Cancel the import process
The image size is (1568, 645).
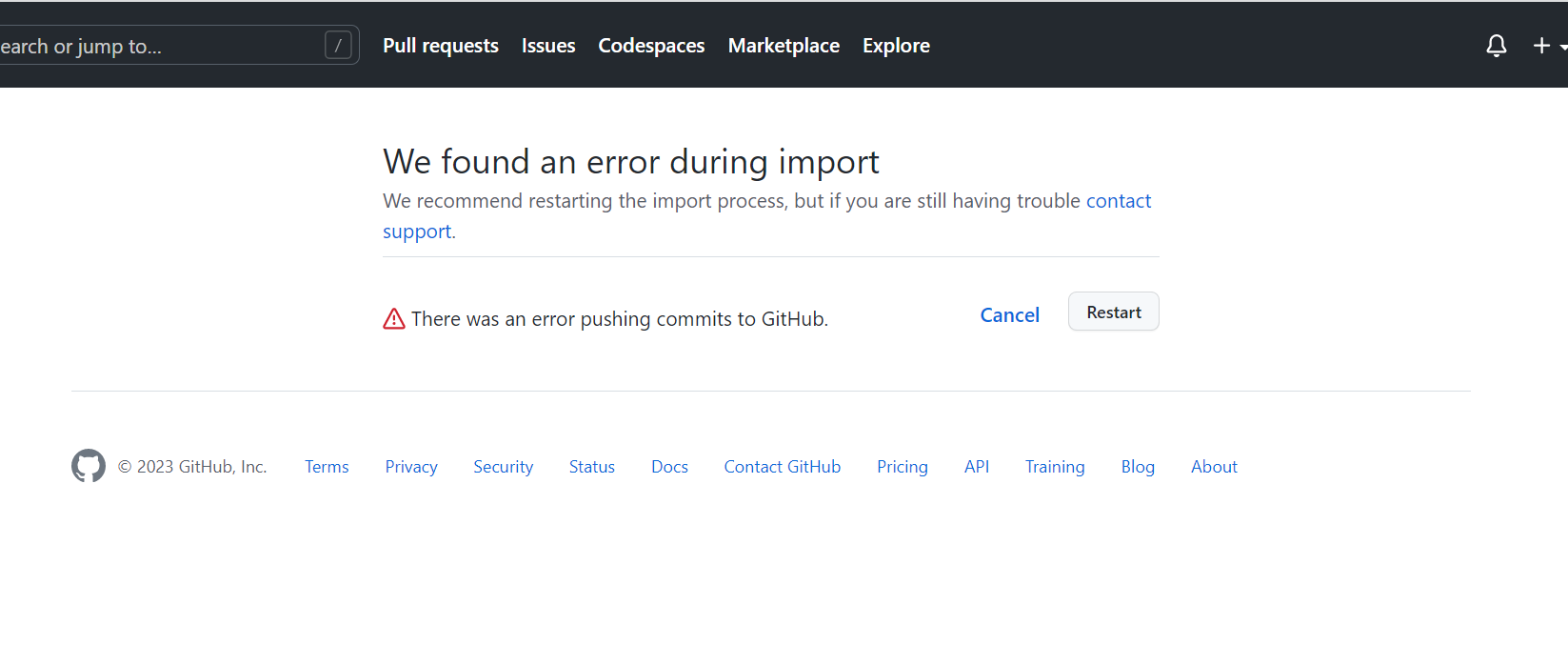[1009, 314]
